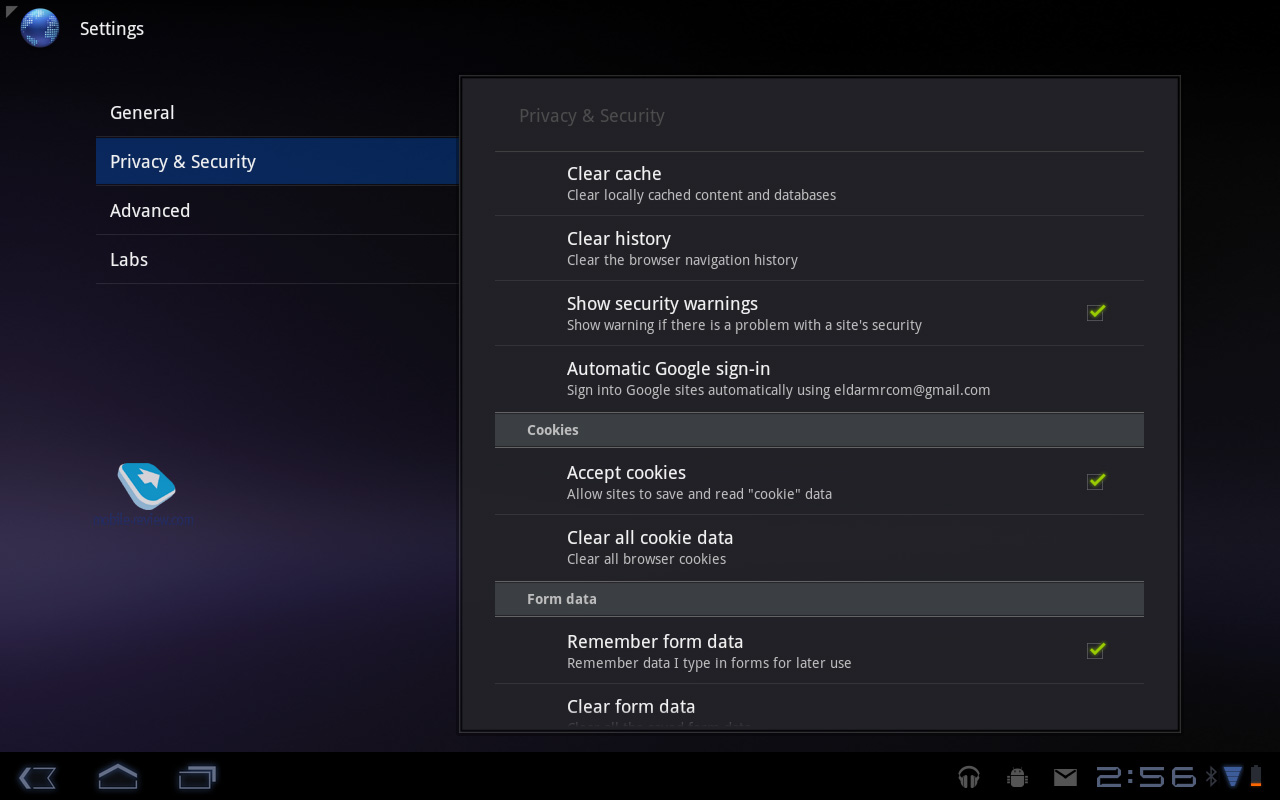Image resolution: width=1280 pixels, height=800 pixels.
Task: Tap the battery status icon
Action: 1256,776
